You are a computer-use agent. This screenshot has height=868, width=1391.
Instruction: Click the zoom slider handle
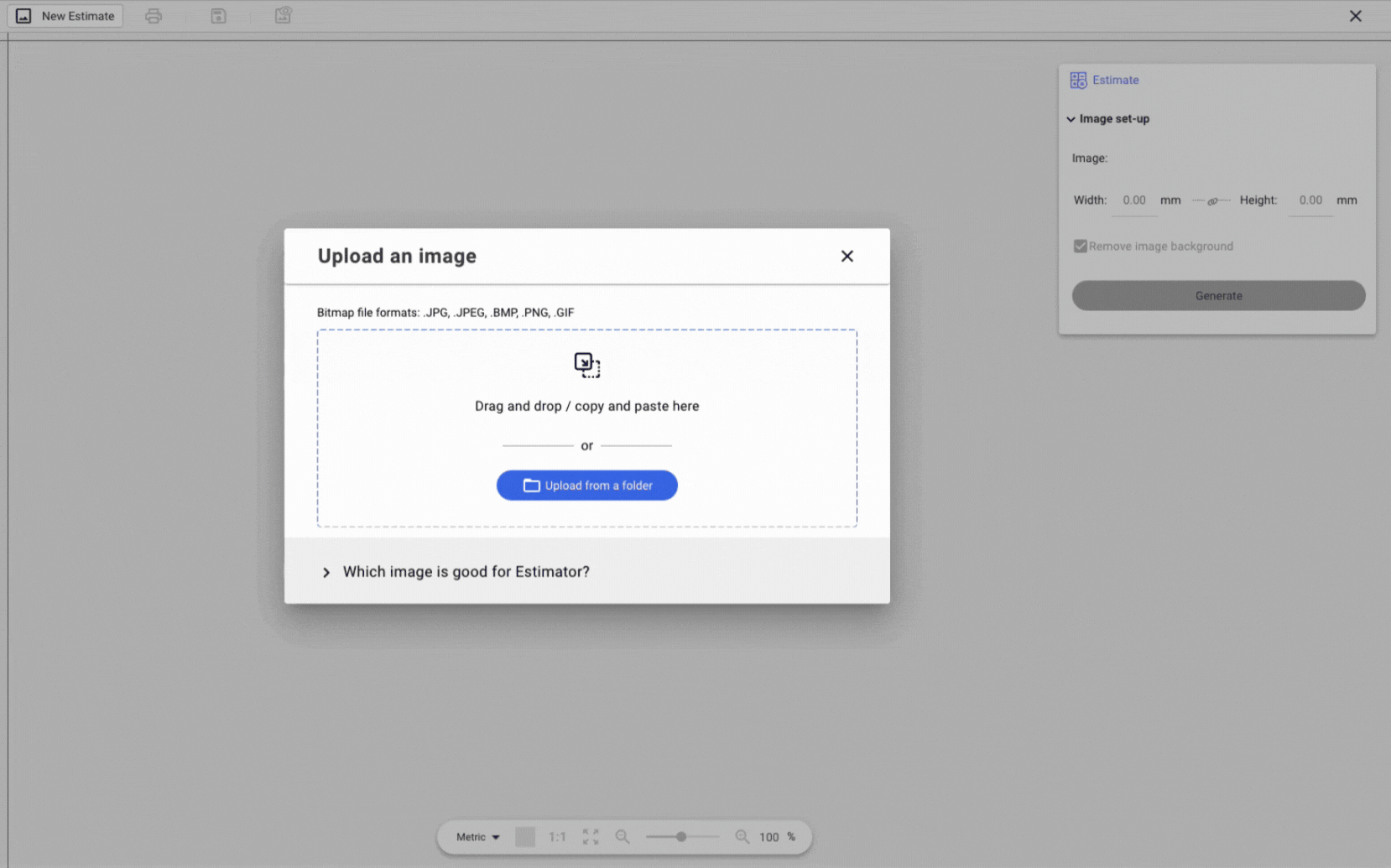pyautogui.click(x=681, y=837)
